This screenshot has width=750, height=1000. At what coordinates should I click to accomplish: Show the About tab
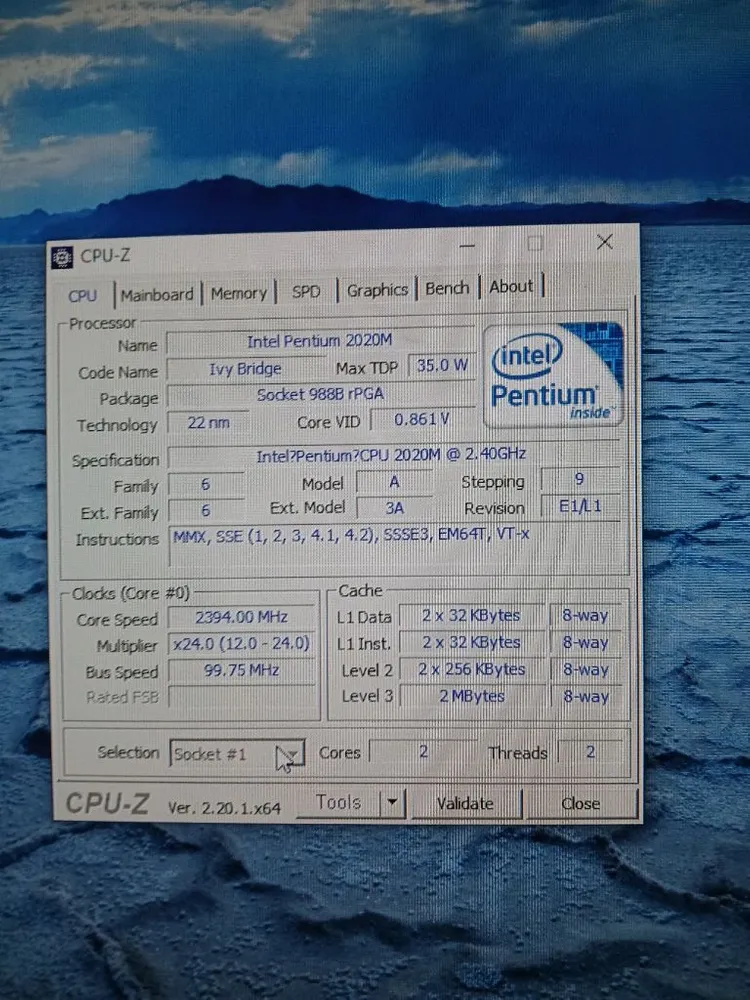510,287
